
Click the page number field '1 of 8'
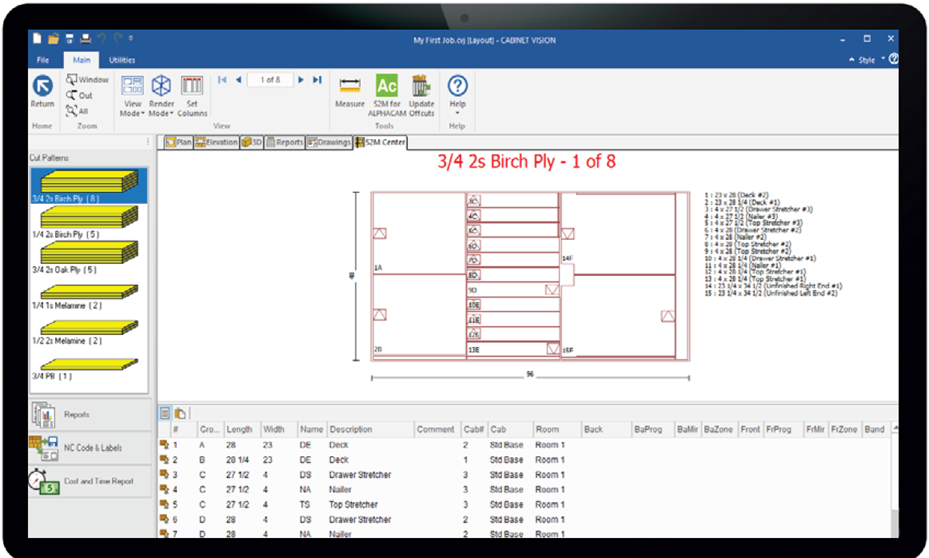click(270, 80)
